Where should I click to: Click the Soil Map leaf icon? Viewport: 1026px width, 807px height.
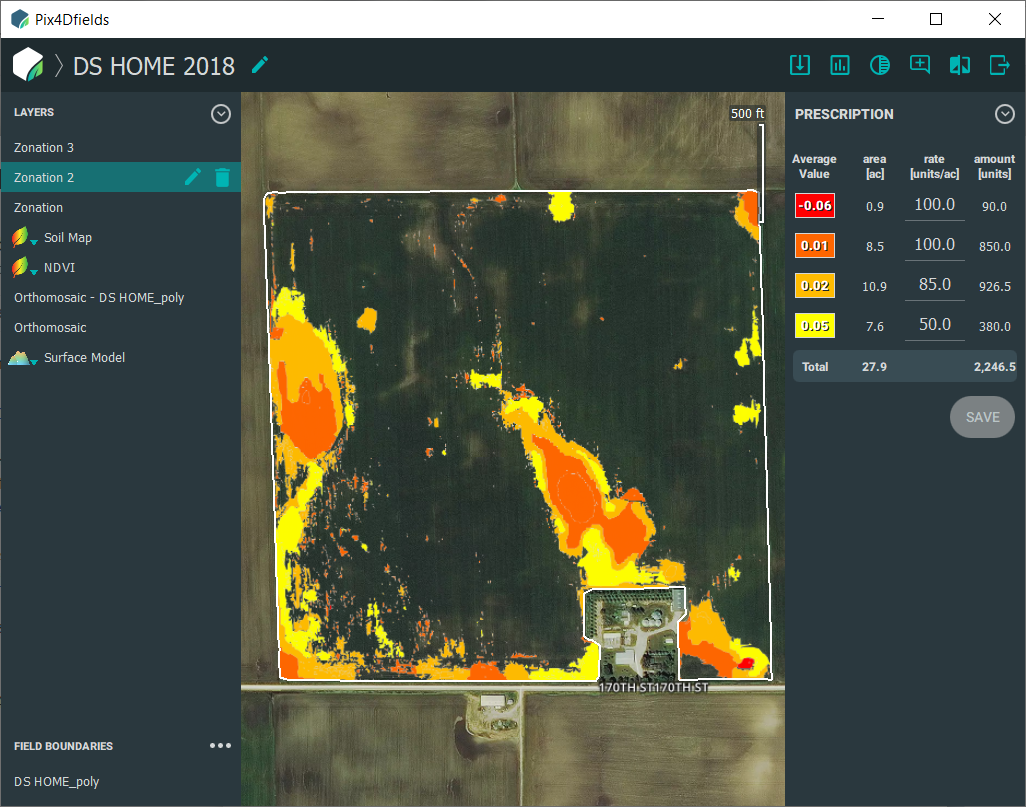(x=20, y=237)
